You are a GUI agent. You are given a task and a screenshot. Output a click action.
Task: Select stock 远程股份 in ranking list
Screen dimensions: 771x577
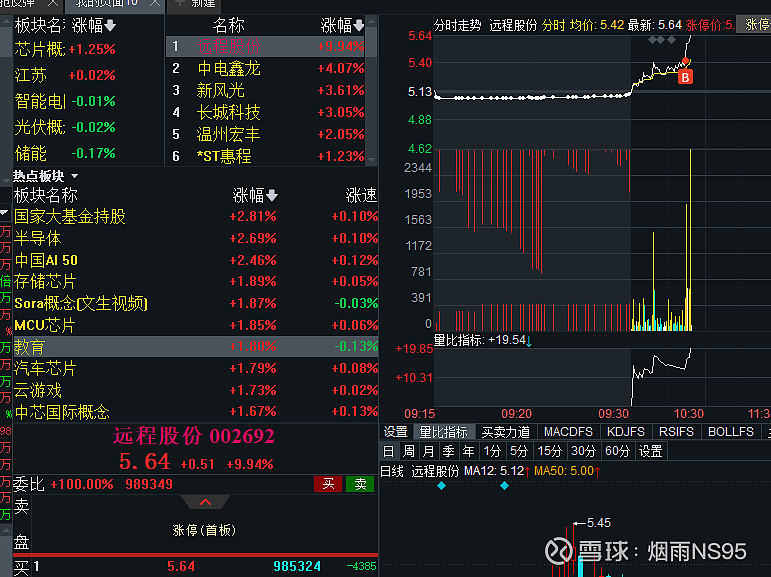pos(266,47)
